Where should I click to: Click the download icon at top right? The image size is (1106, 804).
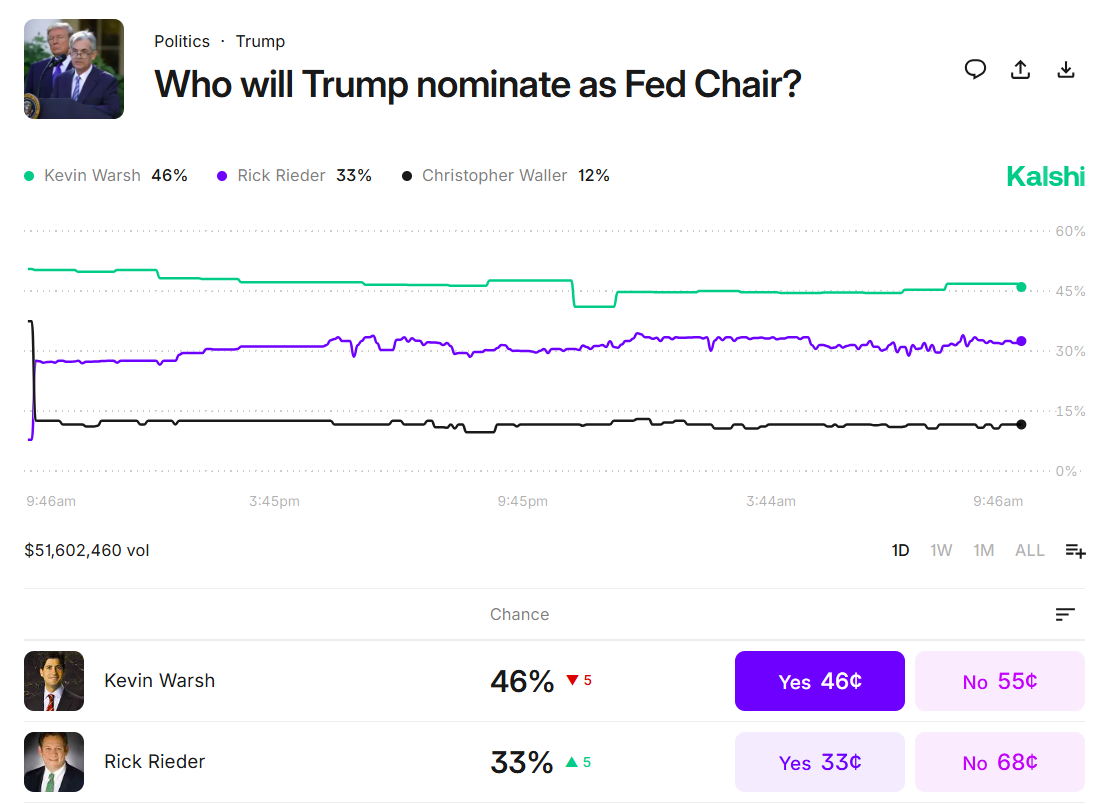click(x=1066, y=69)
